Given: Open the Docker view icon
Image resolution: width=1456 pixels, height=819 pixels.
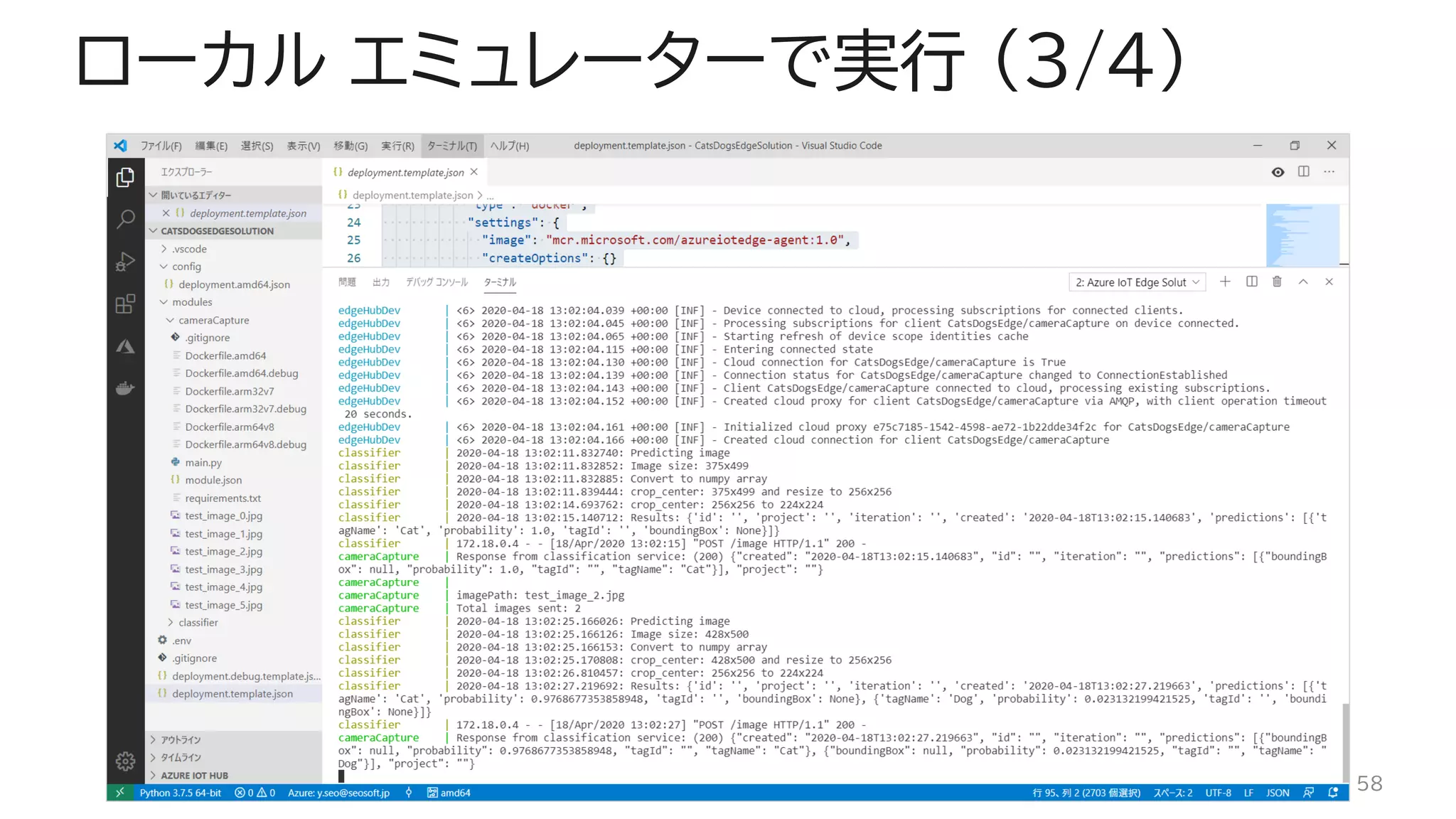Looking at the screenshot, I should 125,388.
